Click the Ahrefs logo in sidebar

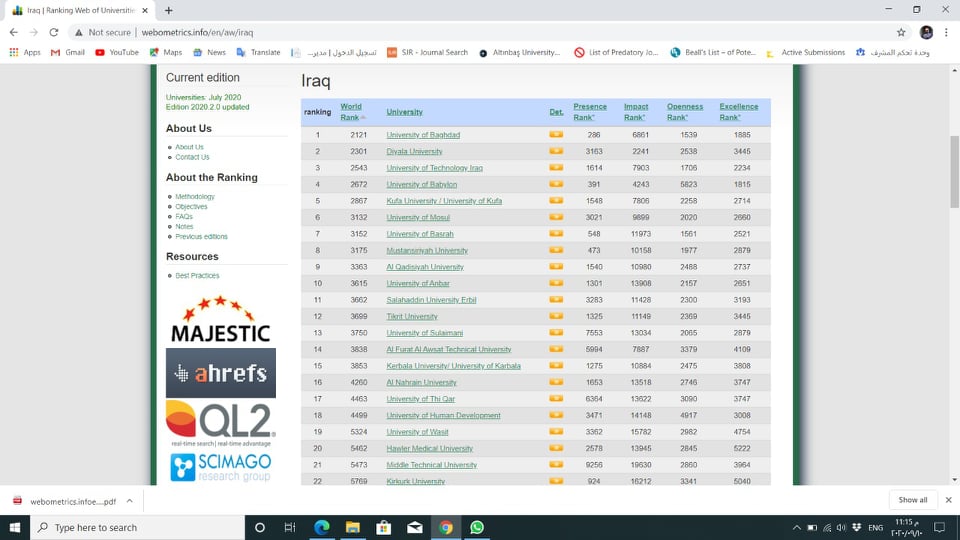(220, 373)
